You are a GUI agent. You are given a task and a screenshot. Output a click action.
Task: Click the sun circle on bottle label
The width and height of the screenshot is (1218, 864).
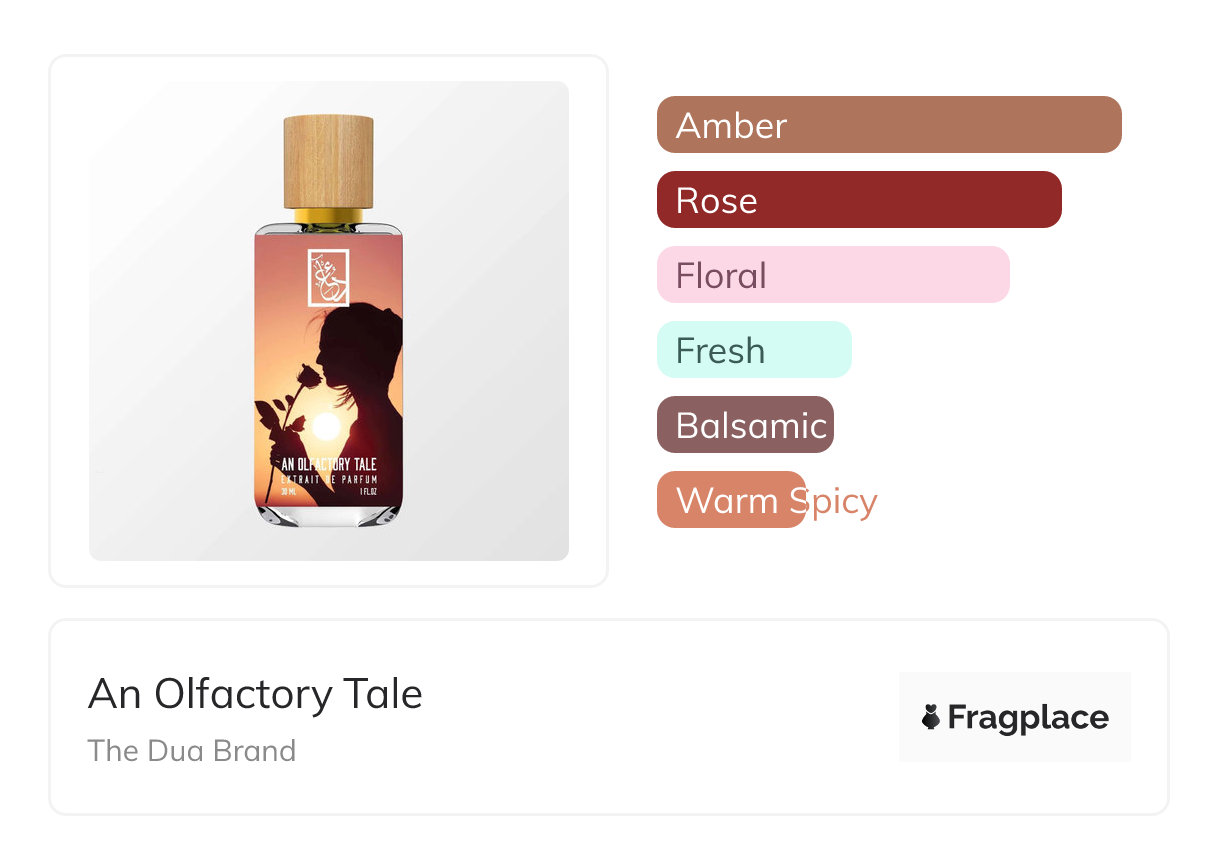[x=325, y=427]
